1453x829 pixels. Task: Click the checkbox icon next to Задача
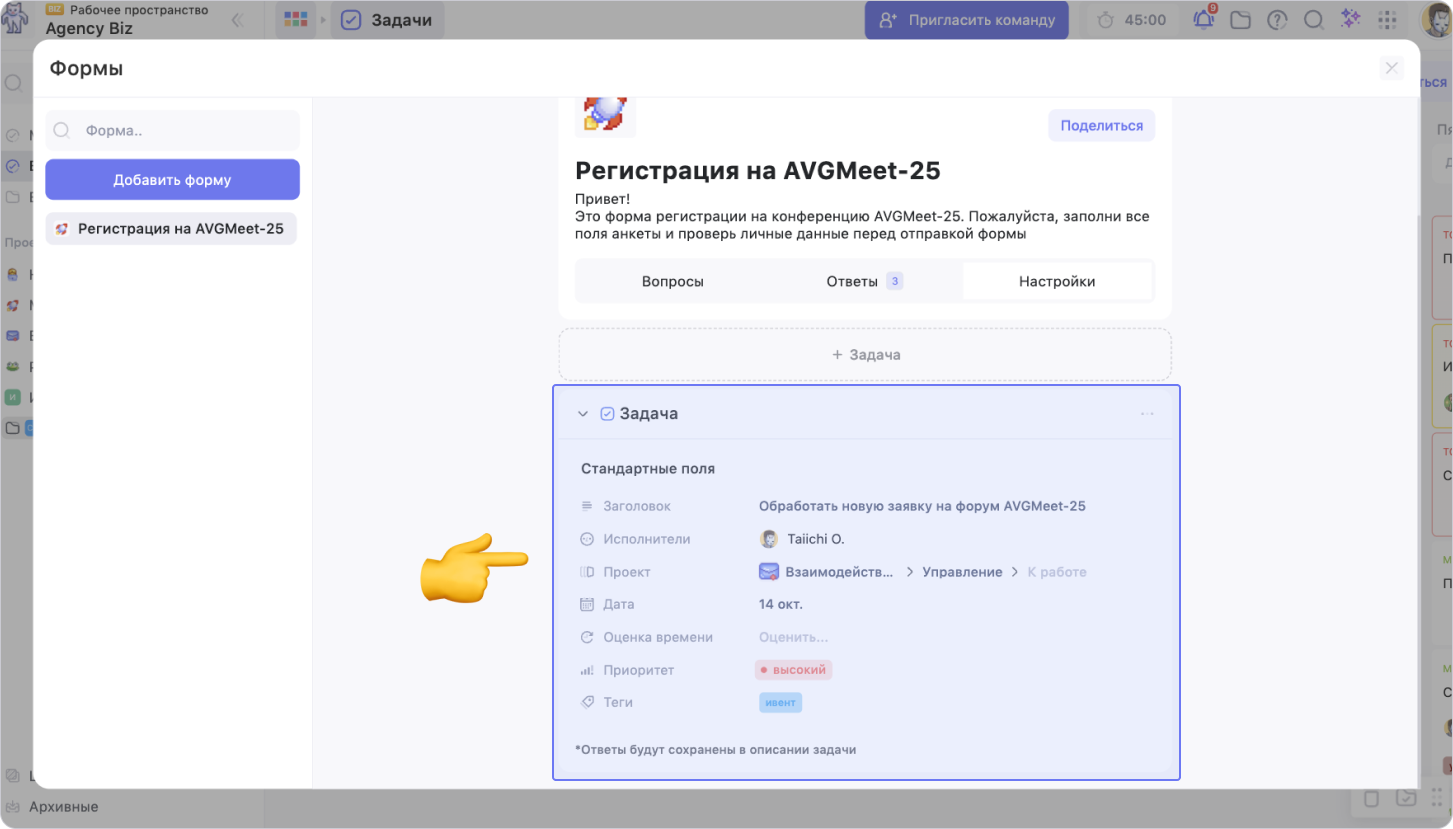pyautogui.click(x=607, y=414)
